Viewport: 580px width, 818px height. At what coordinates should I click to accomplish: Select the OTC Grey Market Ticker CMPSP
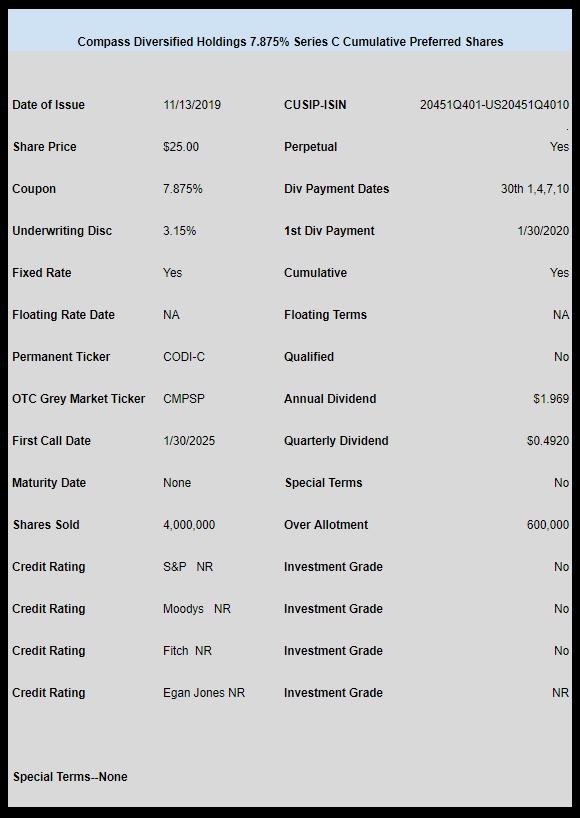(184, 399)
